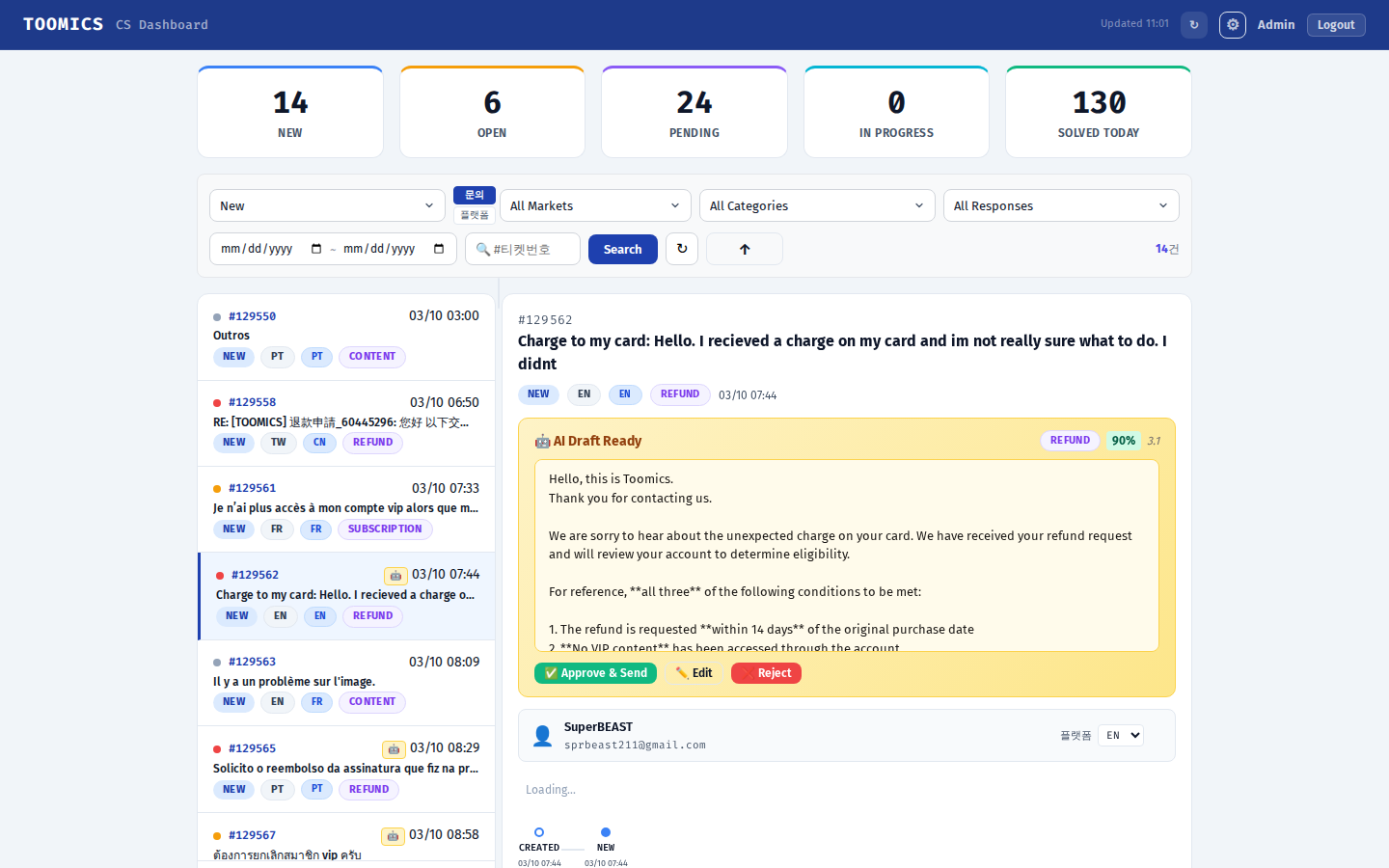This screenshot has width=1389, height=868.
Task: Open end date calendar picker icon
Action: [x=439, y=249]
